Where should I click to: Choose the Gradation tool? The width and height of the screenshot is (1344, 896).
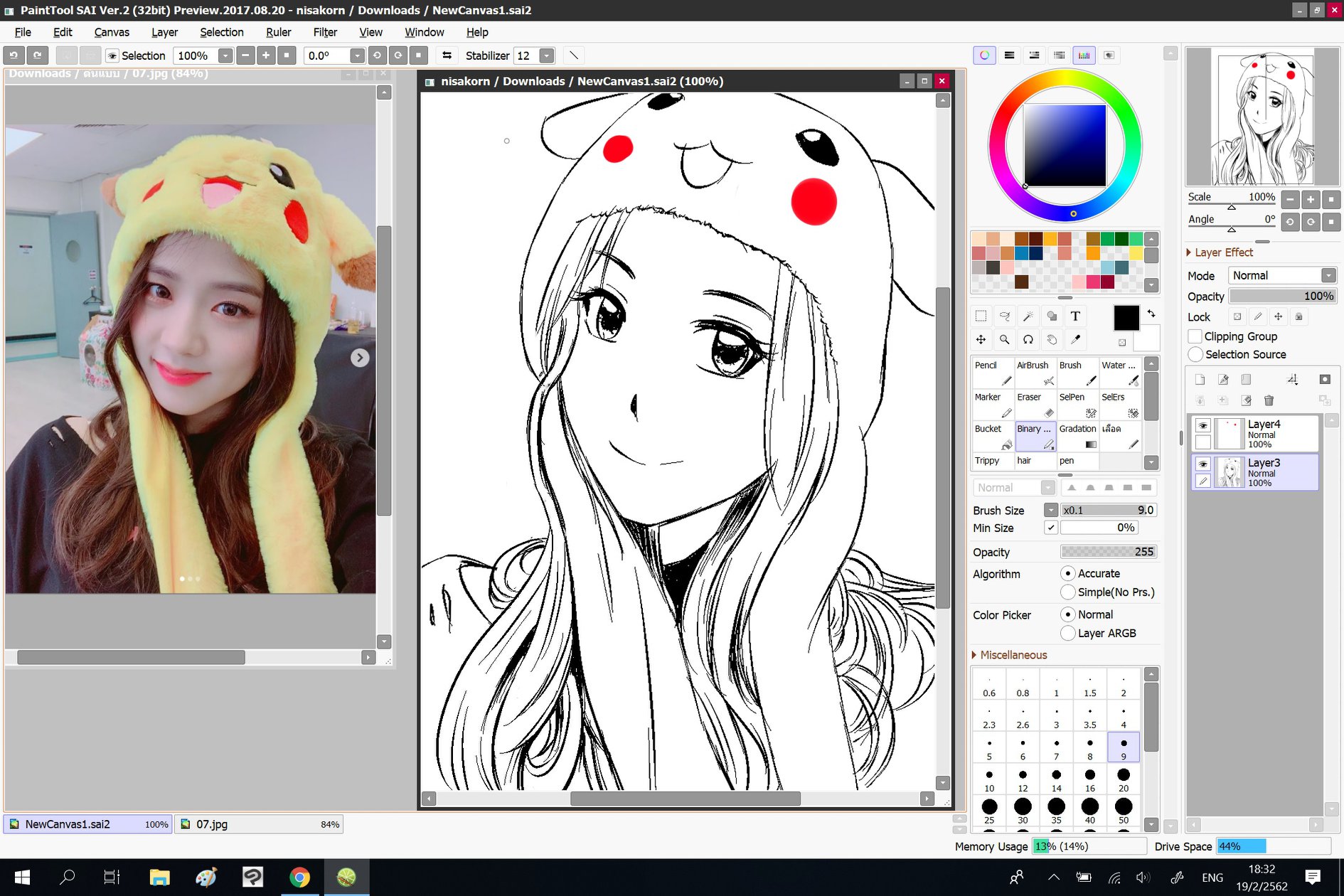point(1078,437)
